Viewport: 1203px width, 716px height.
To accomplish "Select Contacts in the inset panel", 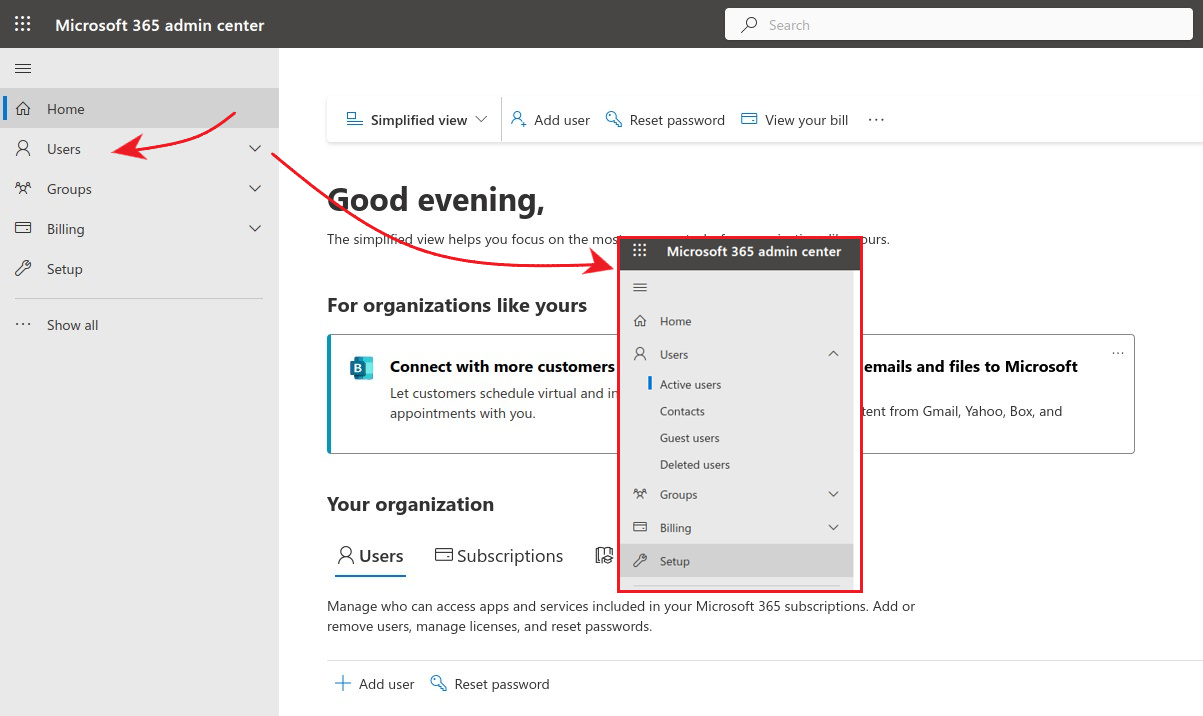I will coord(682,411).
